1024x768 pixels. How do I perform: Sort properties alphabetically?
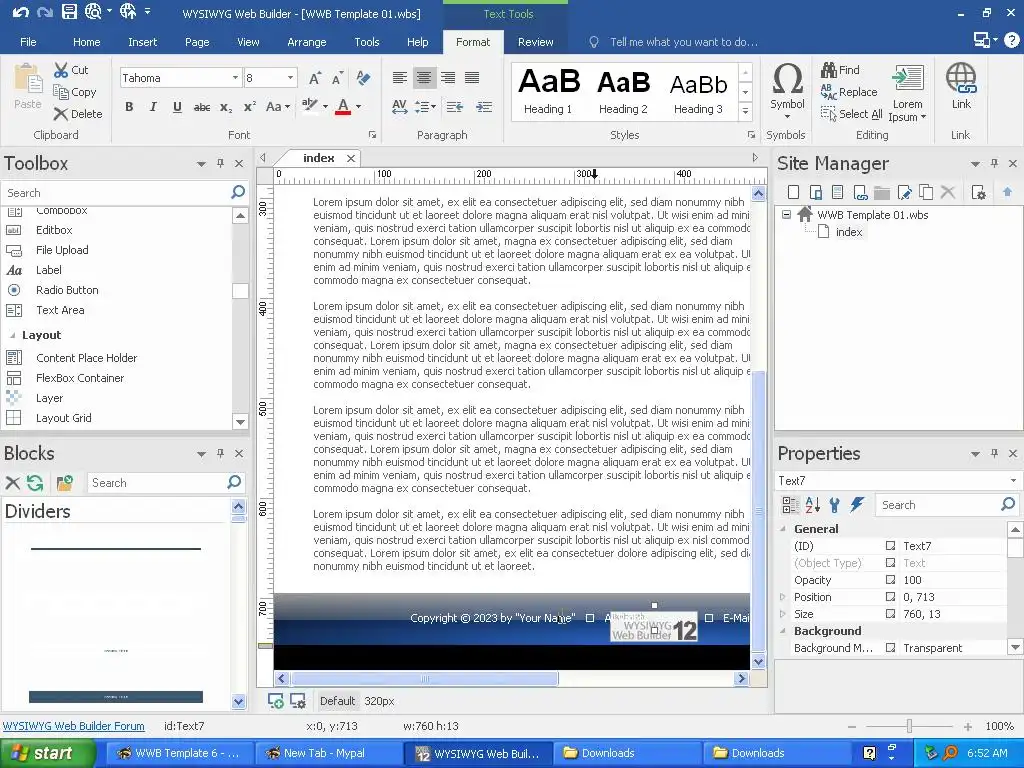click(812, 504)
